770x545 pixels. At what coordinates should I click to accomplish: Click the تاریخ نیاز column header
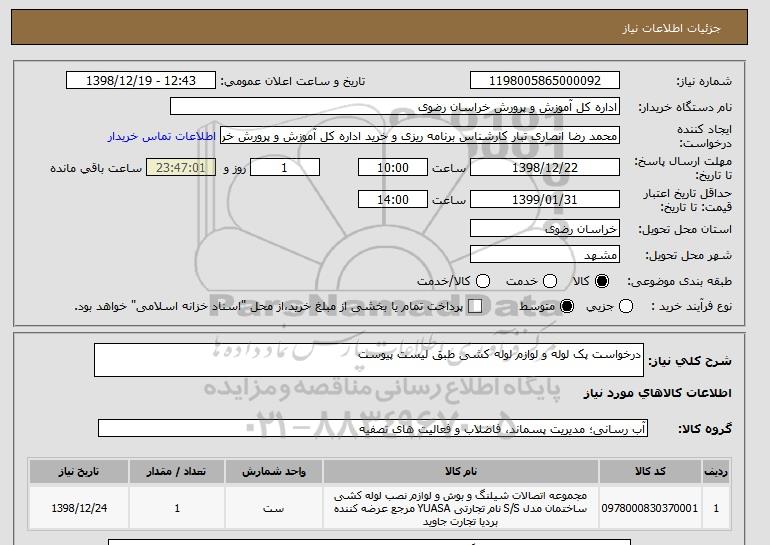[79, 471]
